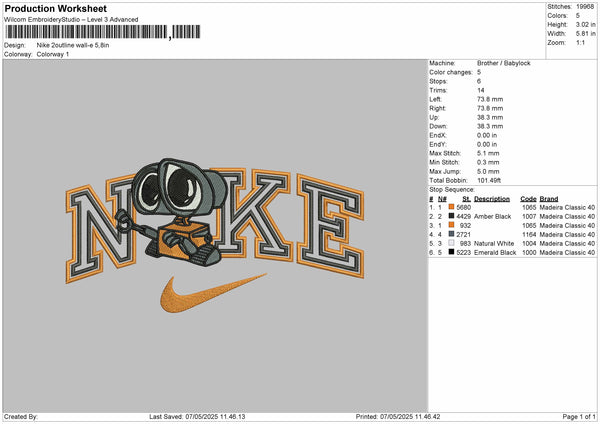The width and height of the screenshot is (600, 424).
Task: Click the orange swatch in the 932 row
Action: [x=452, y=225]
